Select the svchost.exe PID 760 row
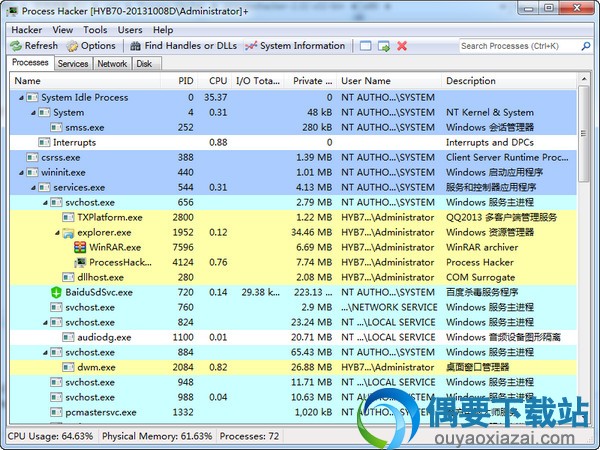 293,307
